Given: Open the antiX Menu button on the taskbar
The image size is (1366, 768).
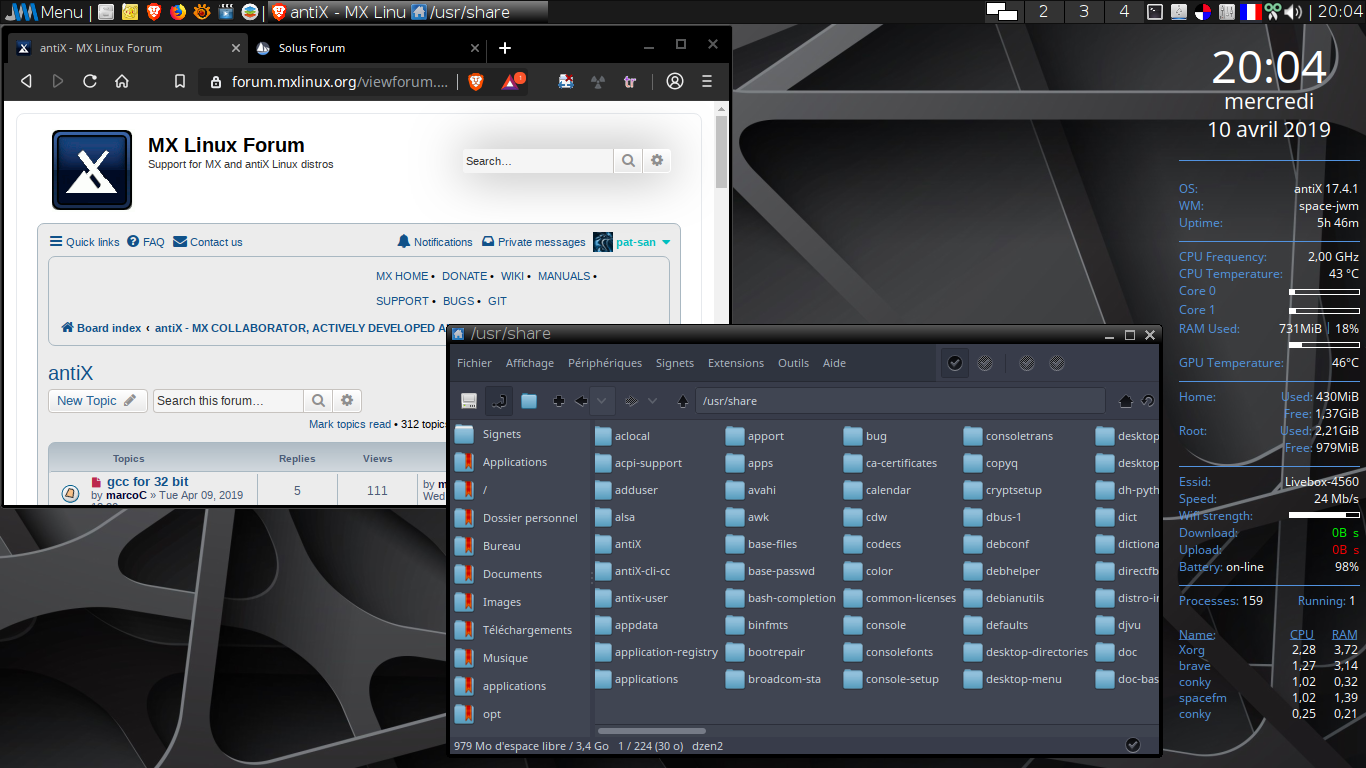Looking at the screenshot, I should (44, 12).
